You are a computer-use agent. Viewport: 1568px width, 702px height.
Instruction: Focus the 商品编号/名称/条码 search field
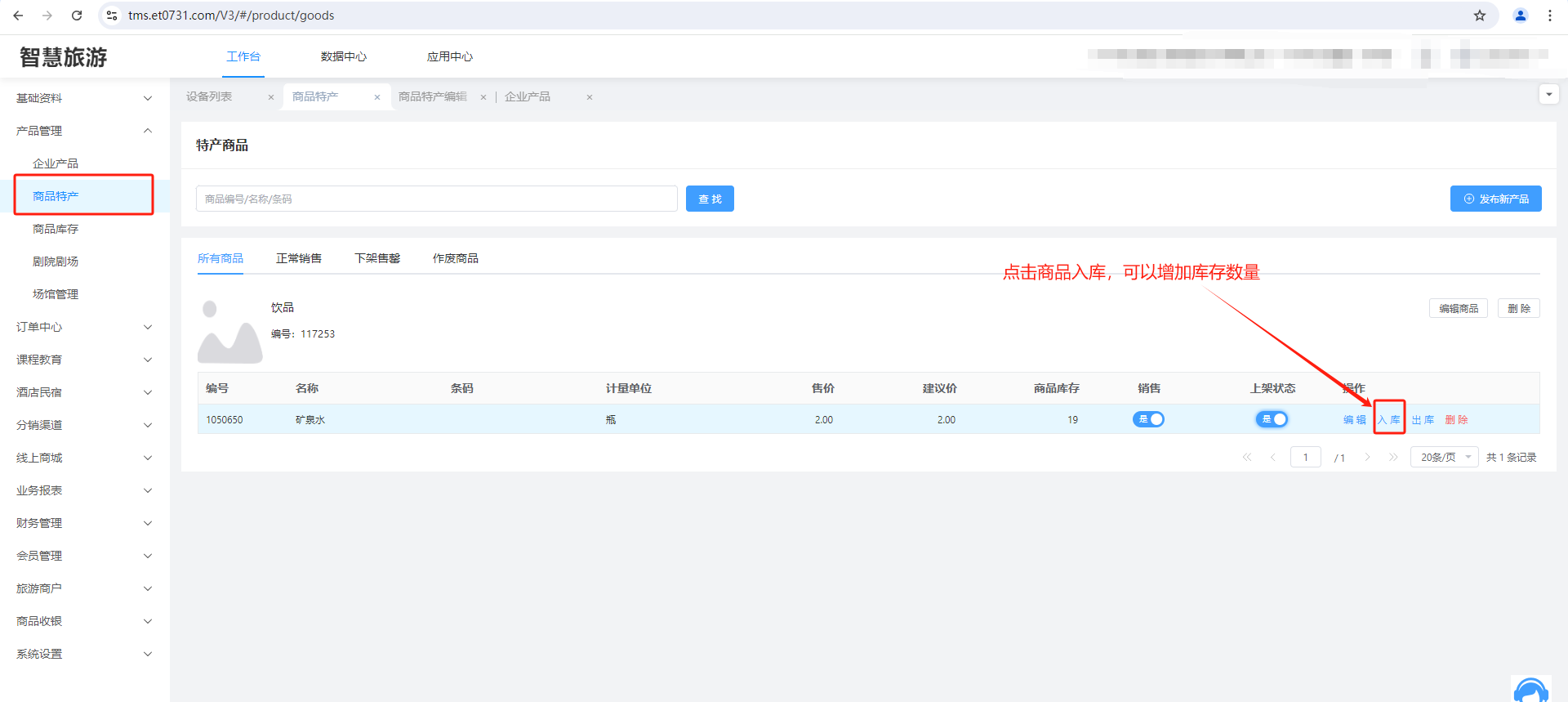tap(436, 199)
